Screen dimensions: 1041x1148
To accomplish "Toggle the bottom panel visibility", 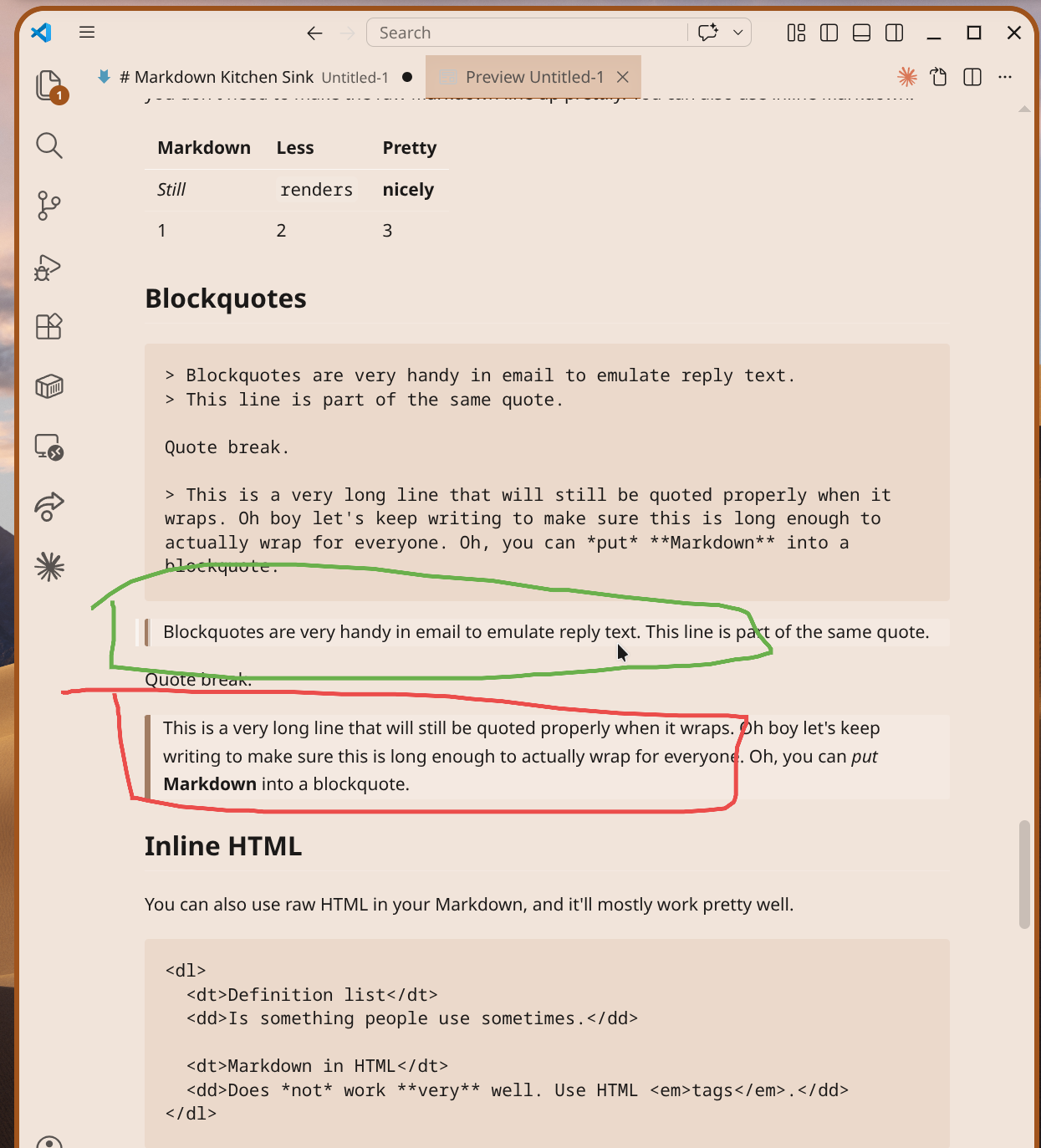I will pos(861,33).
